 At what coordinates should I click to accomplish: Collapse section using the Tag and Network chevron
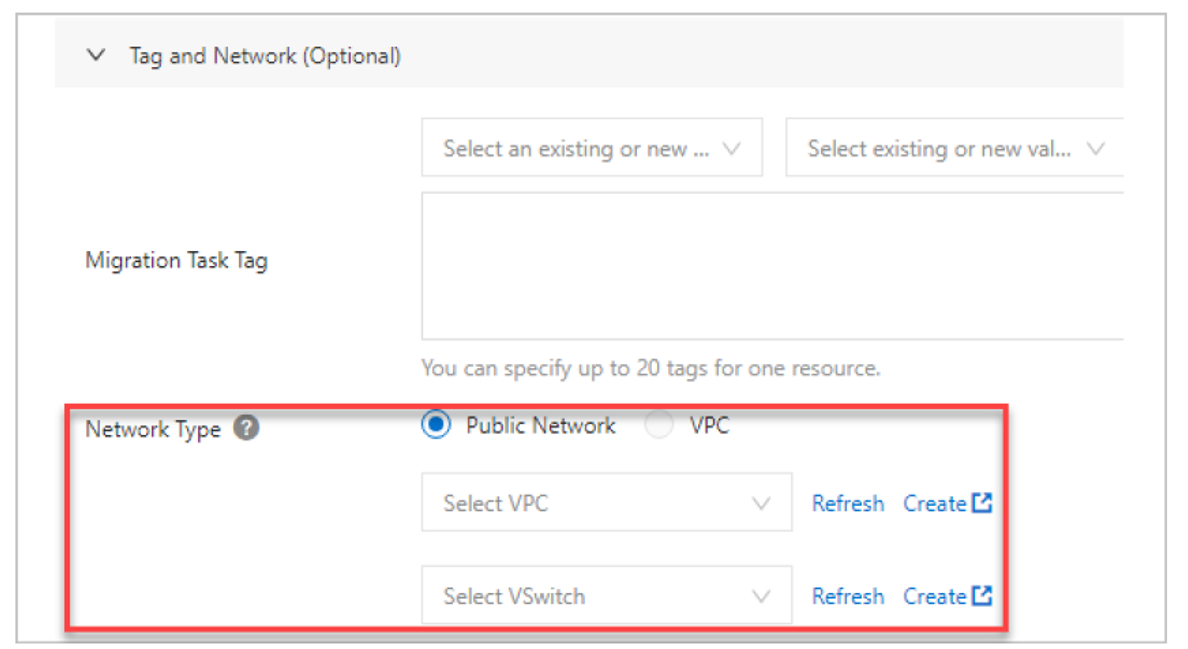point(96,56)
